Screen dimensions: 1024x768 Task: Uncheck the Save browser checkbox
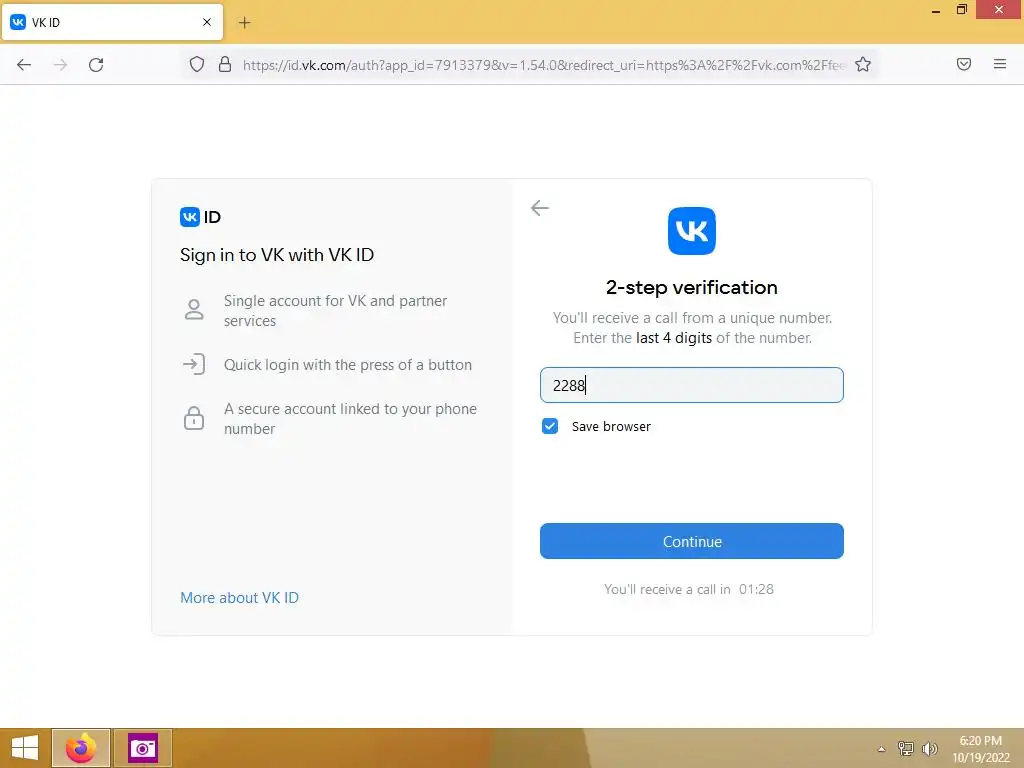(550, 426)
